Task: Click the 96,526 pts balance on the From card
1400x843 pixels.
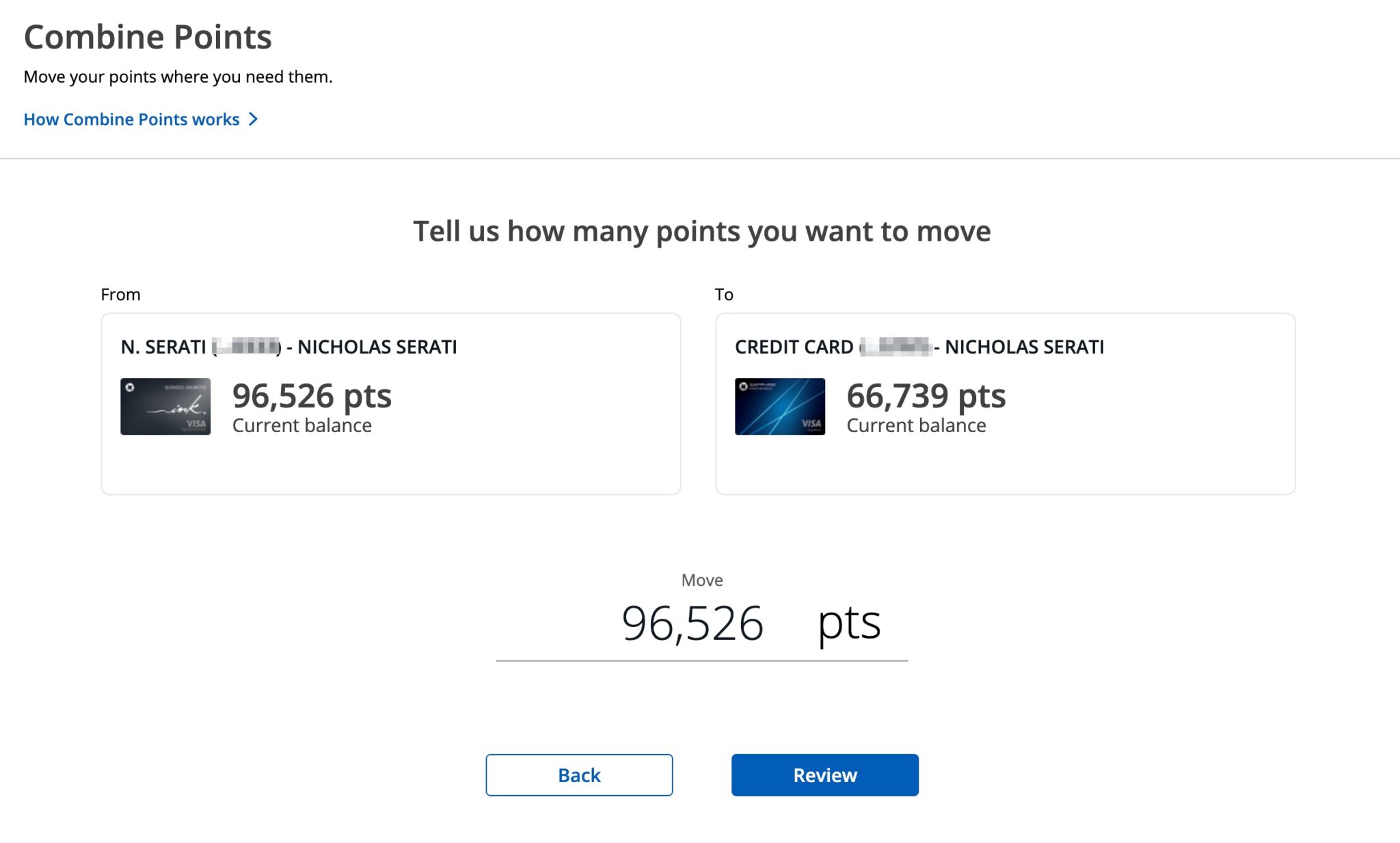Action: click(313, 395)
